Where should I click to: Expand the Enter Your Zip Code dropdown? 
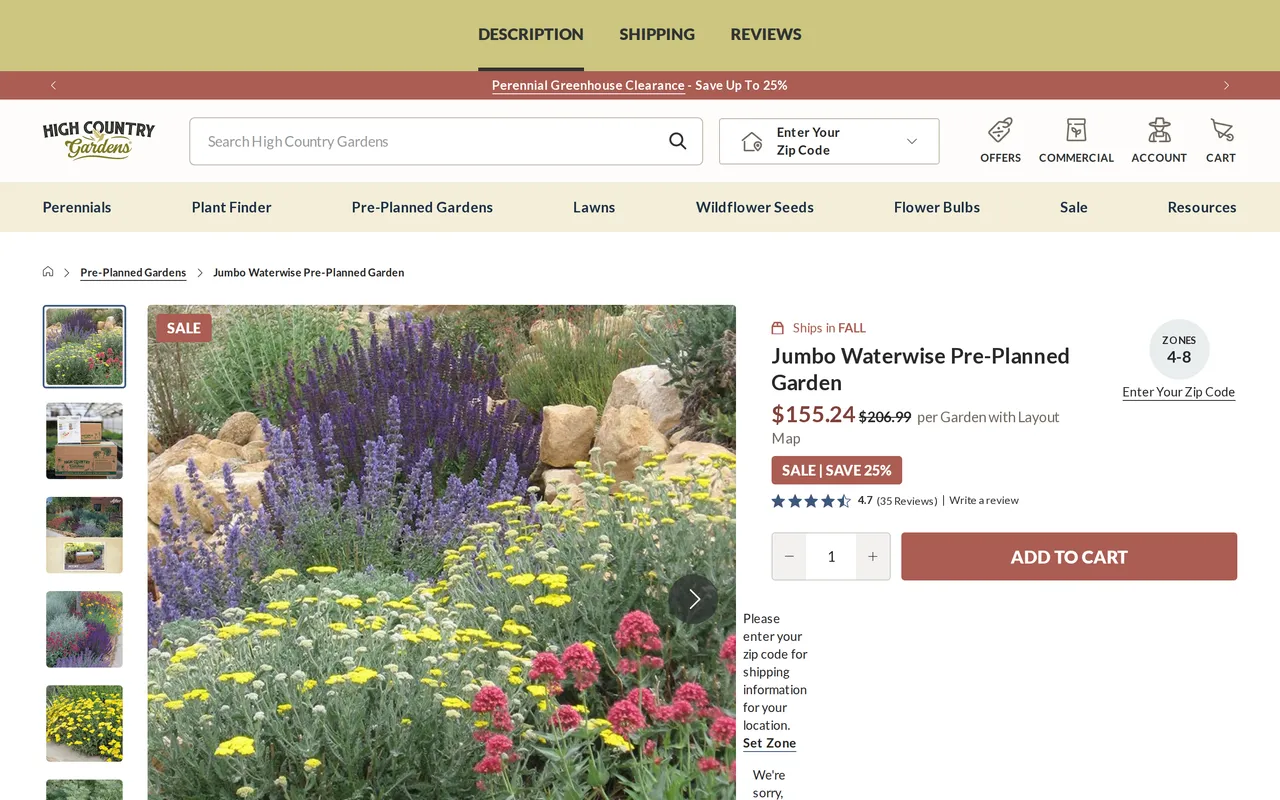coord(829,141)
